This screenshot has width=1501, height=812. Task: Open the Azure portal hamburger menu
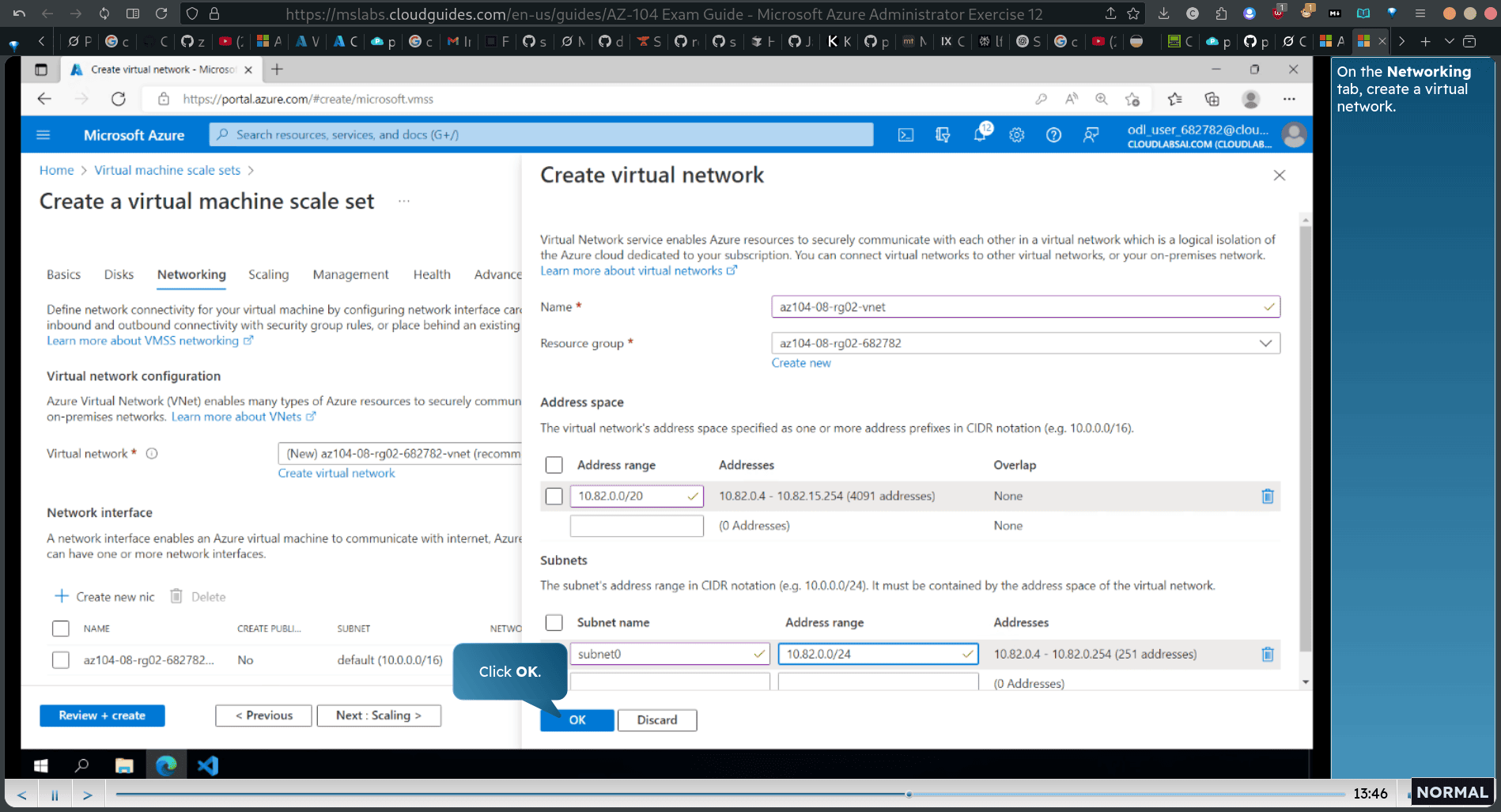43,135
